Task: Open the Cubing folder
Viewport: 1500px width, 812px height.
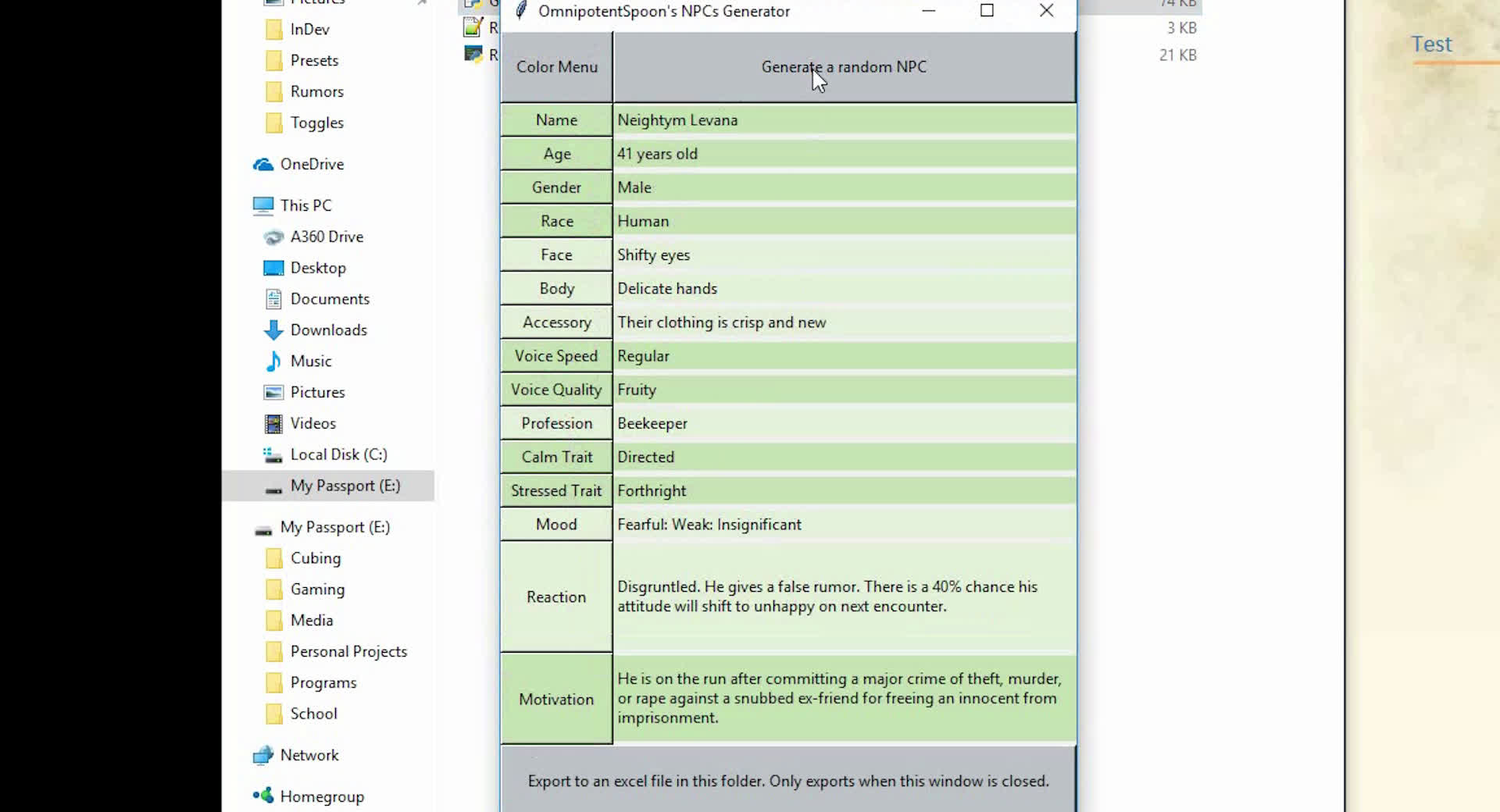Action: tap(303, 558)
